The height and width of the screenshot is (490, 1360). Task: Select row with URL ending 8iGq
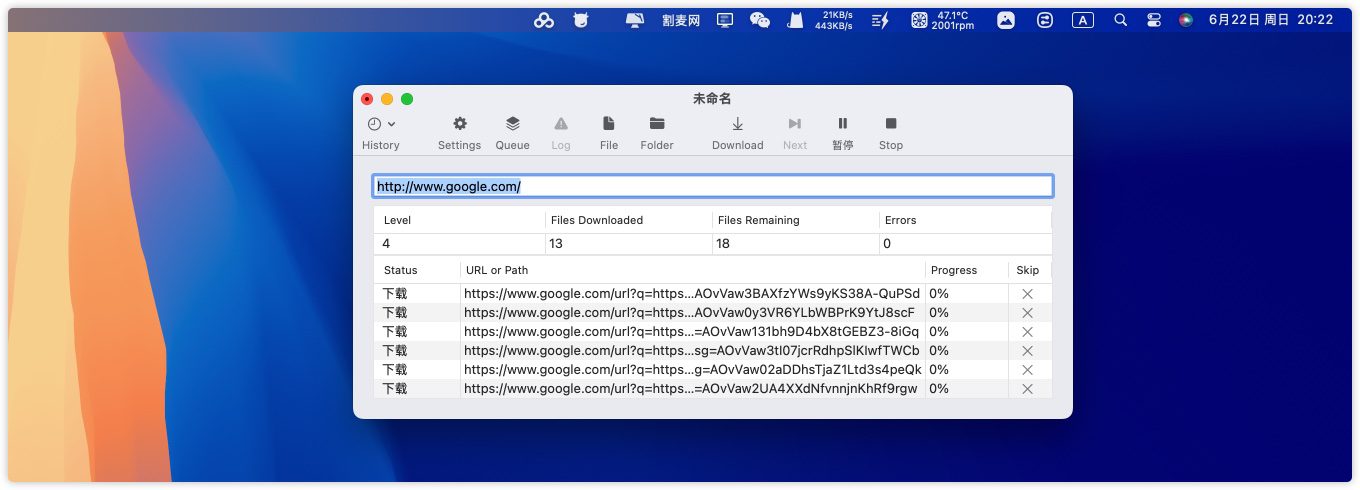712,332
